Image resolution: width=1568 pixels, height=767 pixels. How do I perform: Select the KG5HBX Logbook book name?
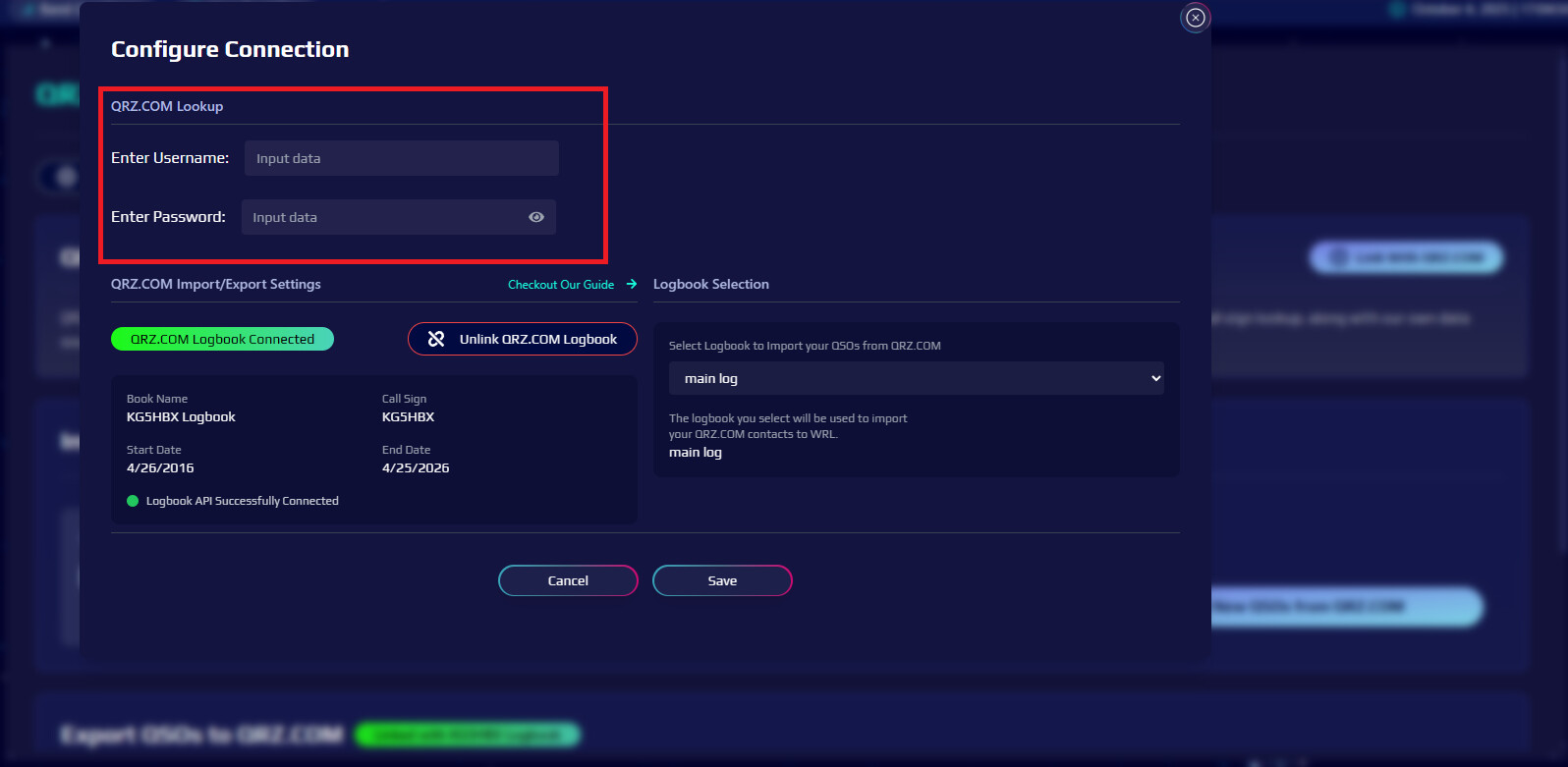181,417
